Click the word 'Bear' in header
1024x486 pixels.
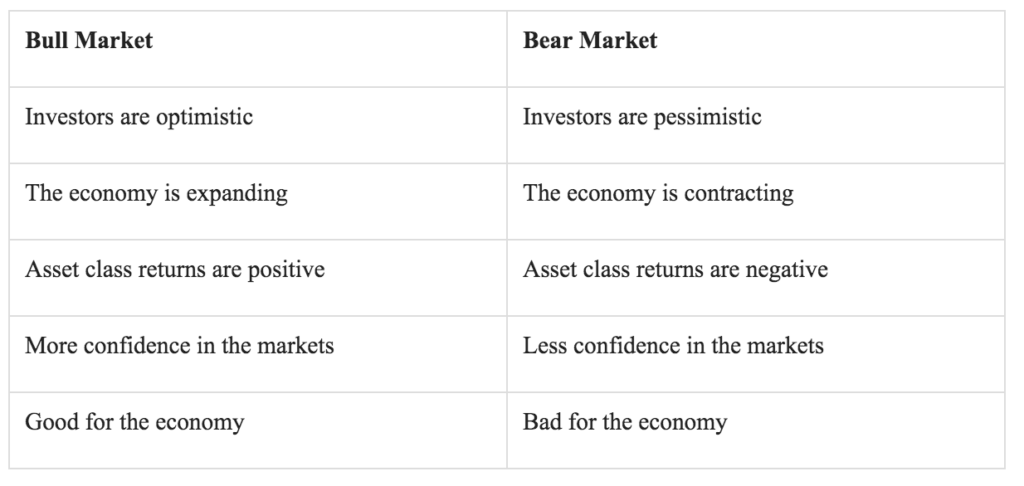point(548,40)
